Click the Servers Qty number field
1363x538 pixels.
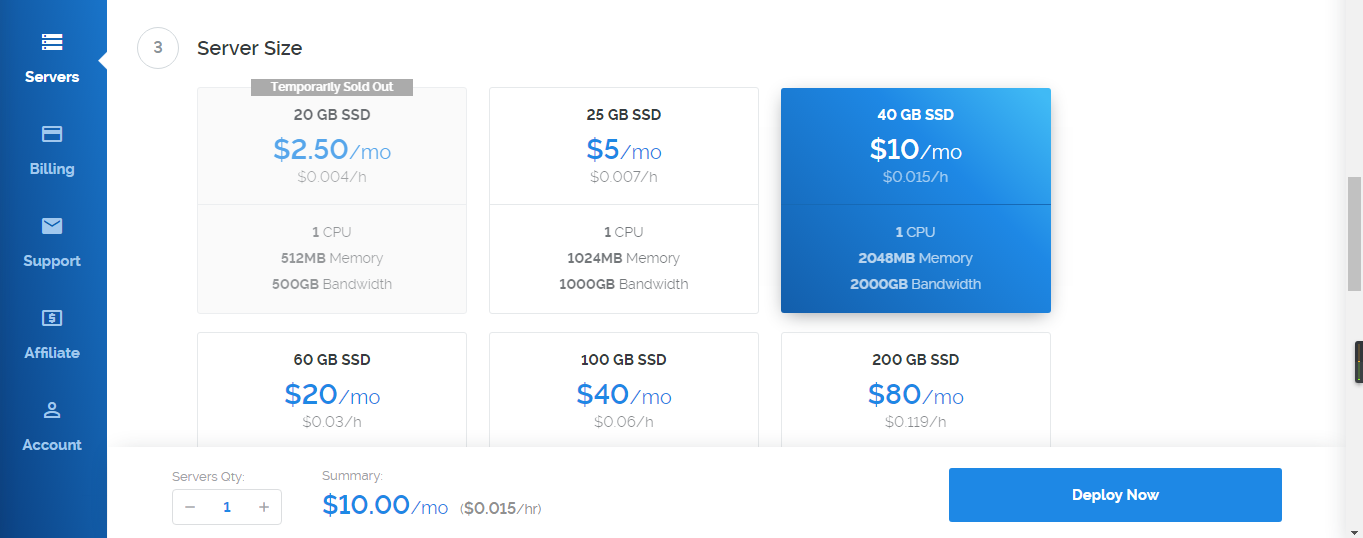tap(227, 507)
